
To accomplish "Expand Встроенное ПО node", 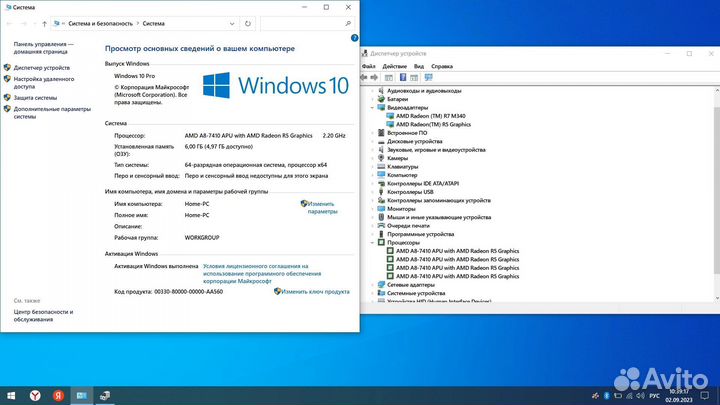I will pyautogui.click(x=372, y=133).
